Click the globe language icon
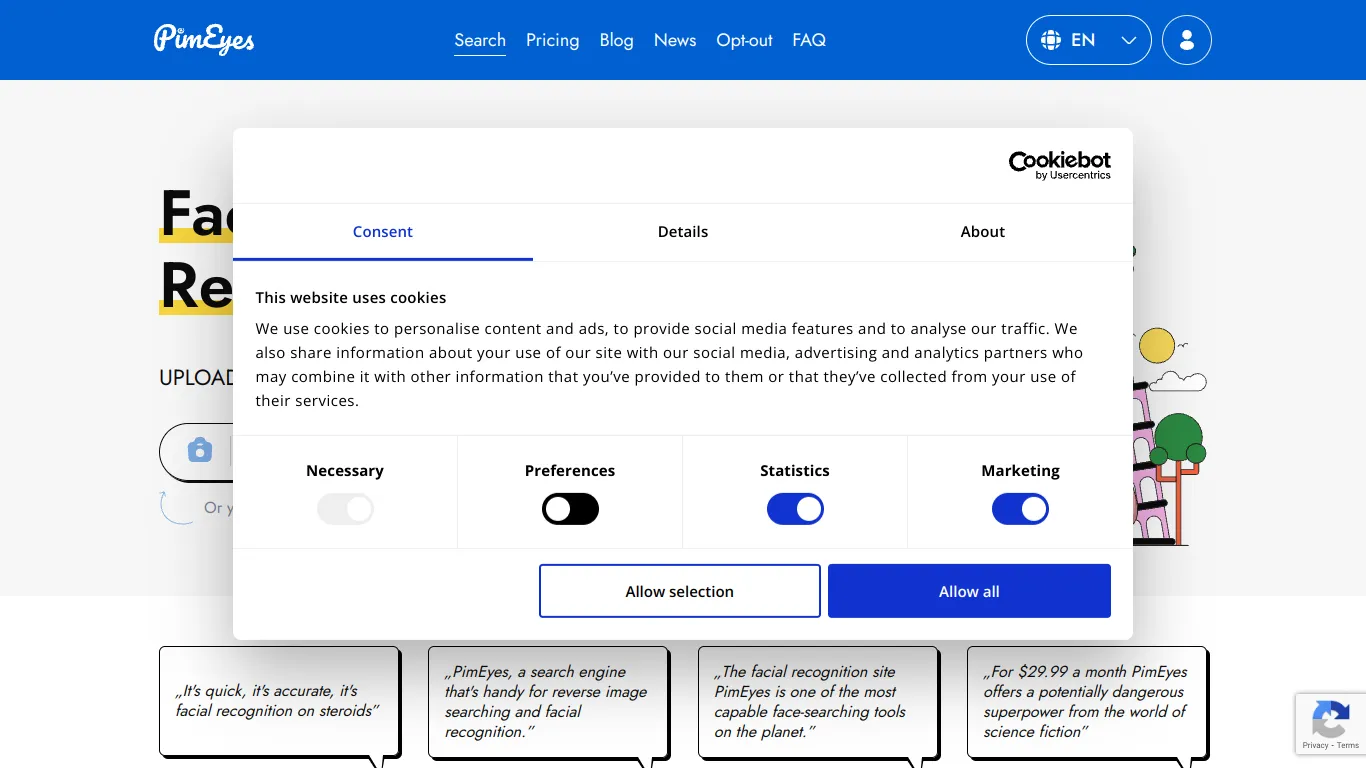 [1050, 40]
